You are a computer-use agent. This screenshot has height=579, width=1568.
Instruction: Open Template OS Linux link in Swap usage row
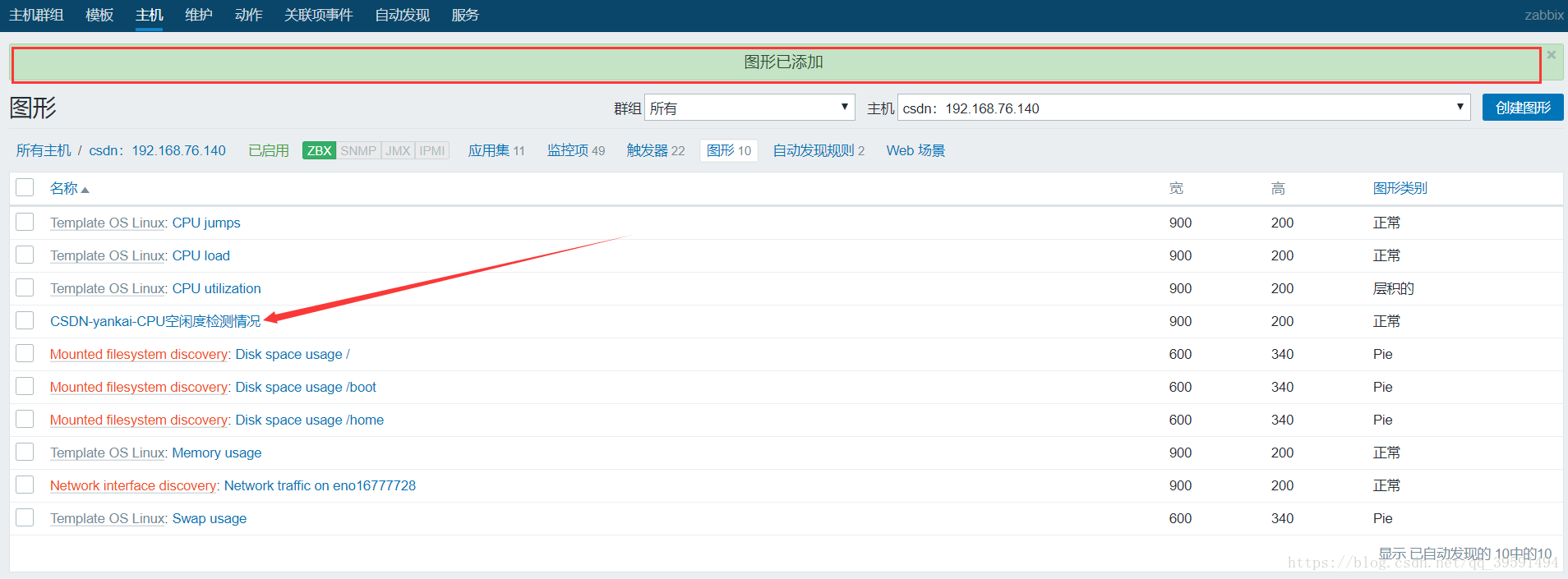click(108, 518)
